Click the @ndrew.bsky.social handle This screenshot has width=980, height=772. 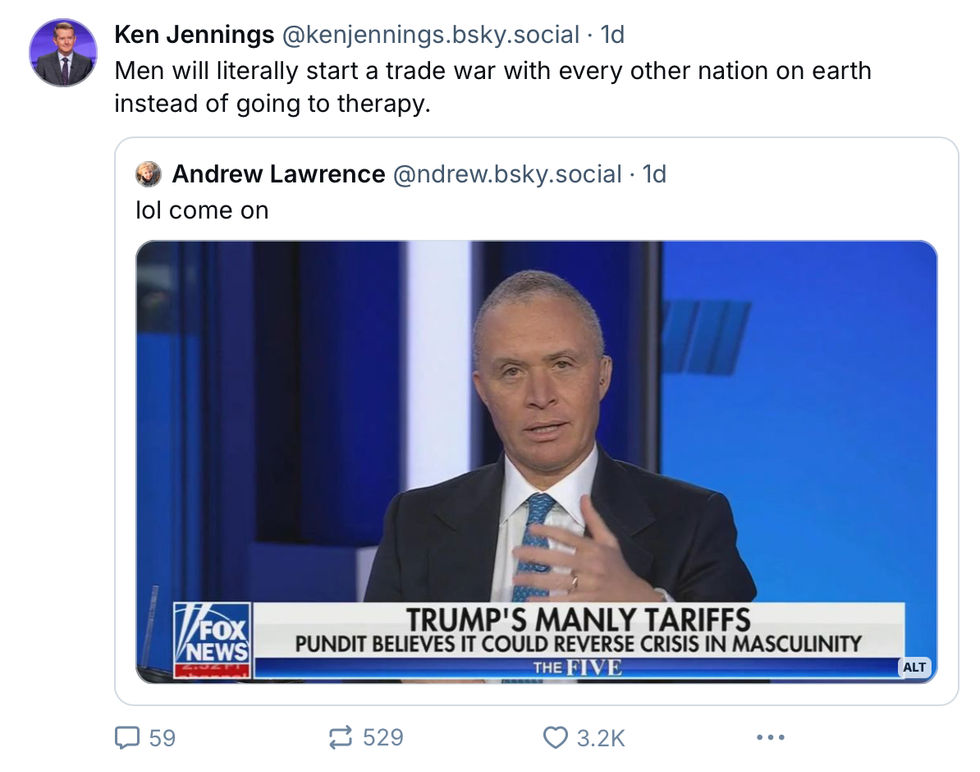click(507, 174)
